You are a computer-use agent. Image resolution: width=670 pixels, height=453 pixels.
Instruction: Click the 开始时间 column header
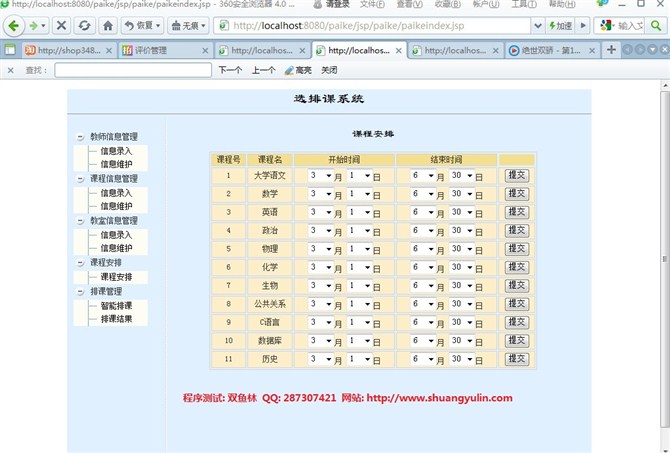344,160
